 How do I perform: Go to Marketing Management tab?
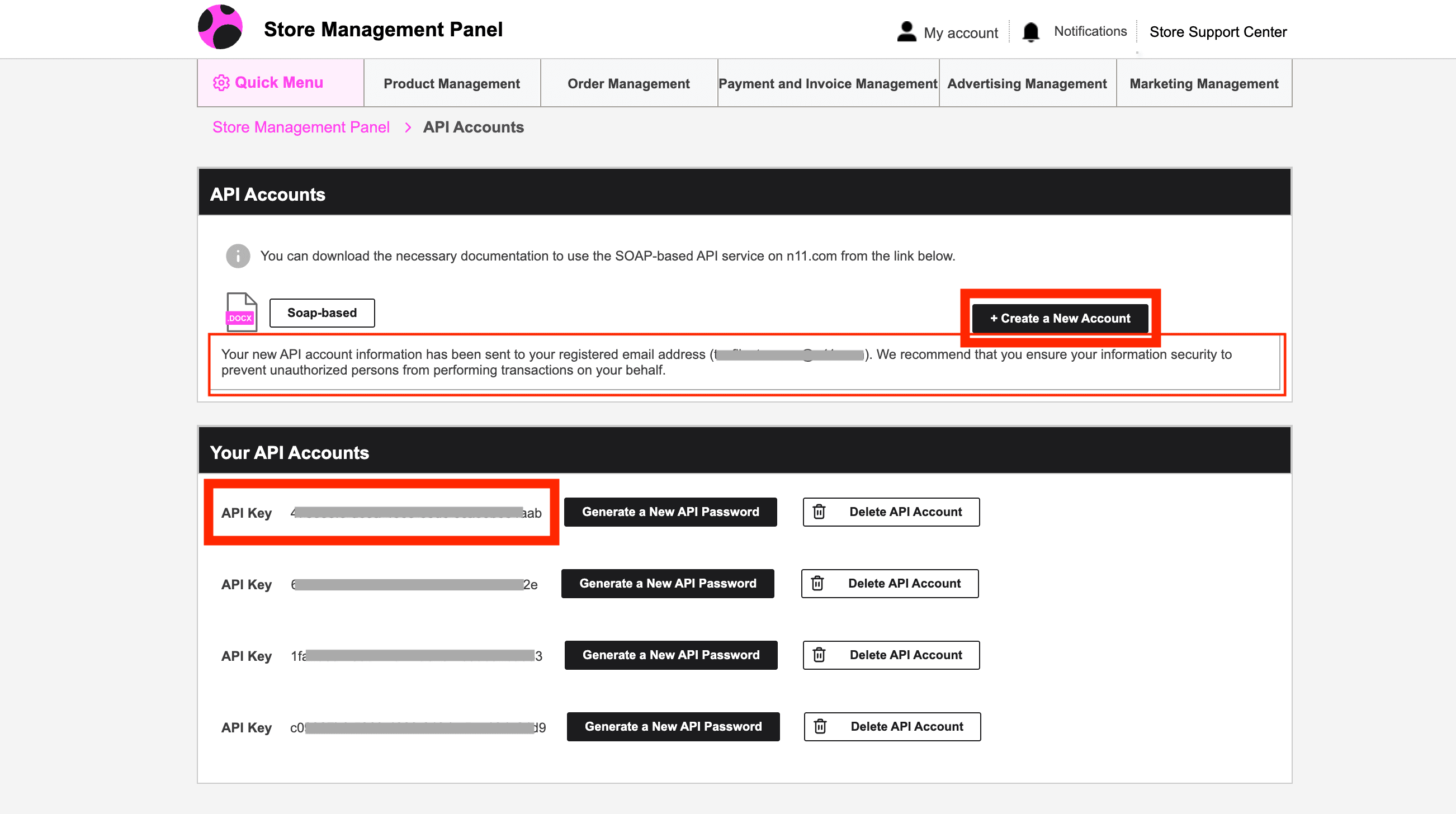(x=1204, y=84)
